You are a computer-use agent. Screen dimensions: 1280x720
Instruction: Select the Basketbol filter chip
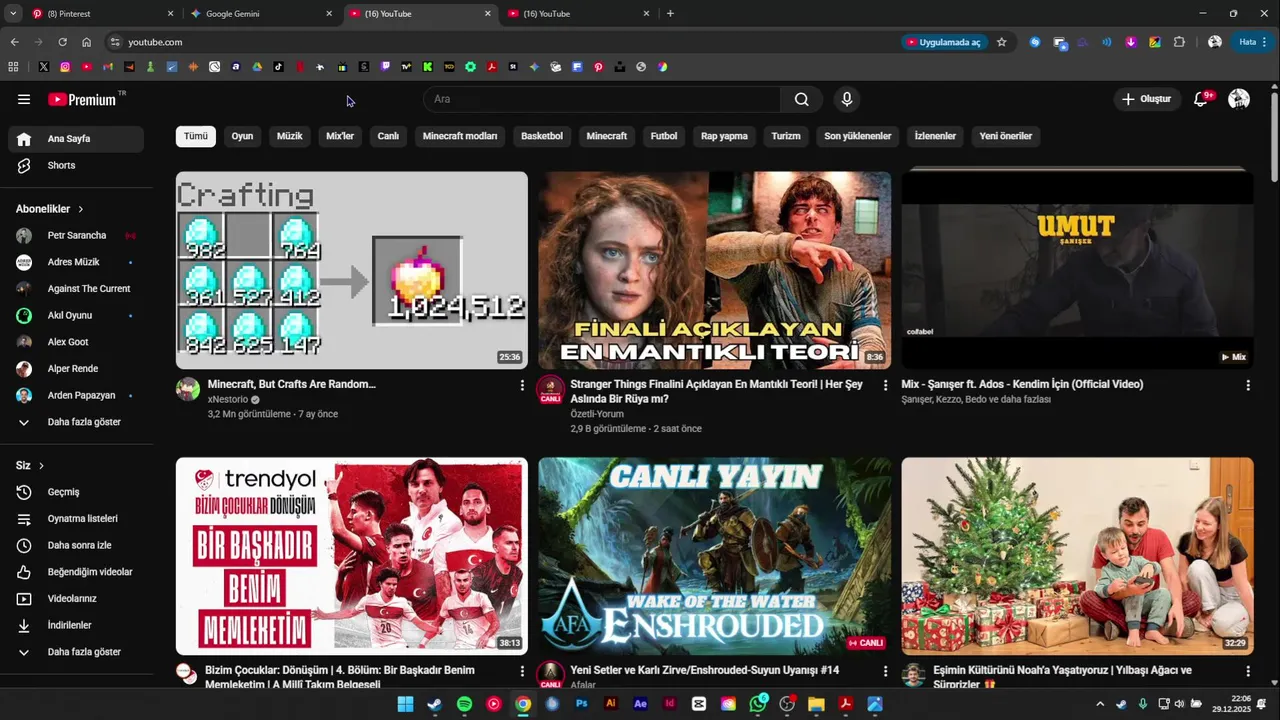(x=542, y=136)
